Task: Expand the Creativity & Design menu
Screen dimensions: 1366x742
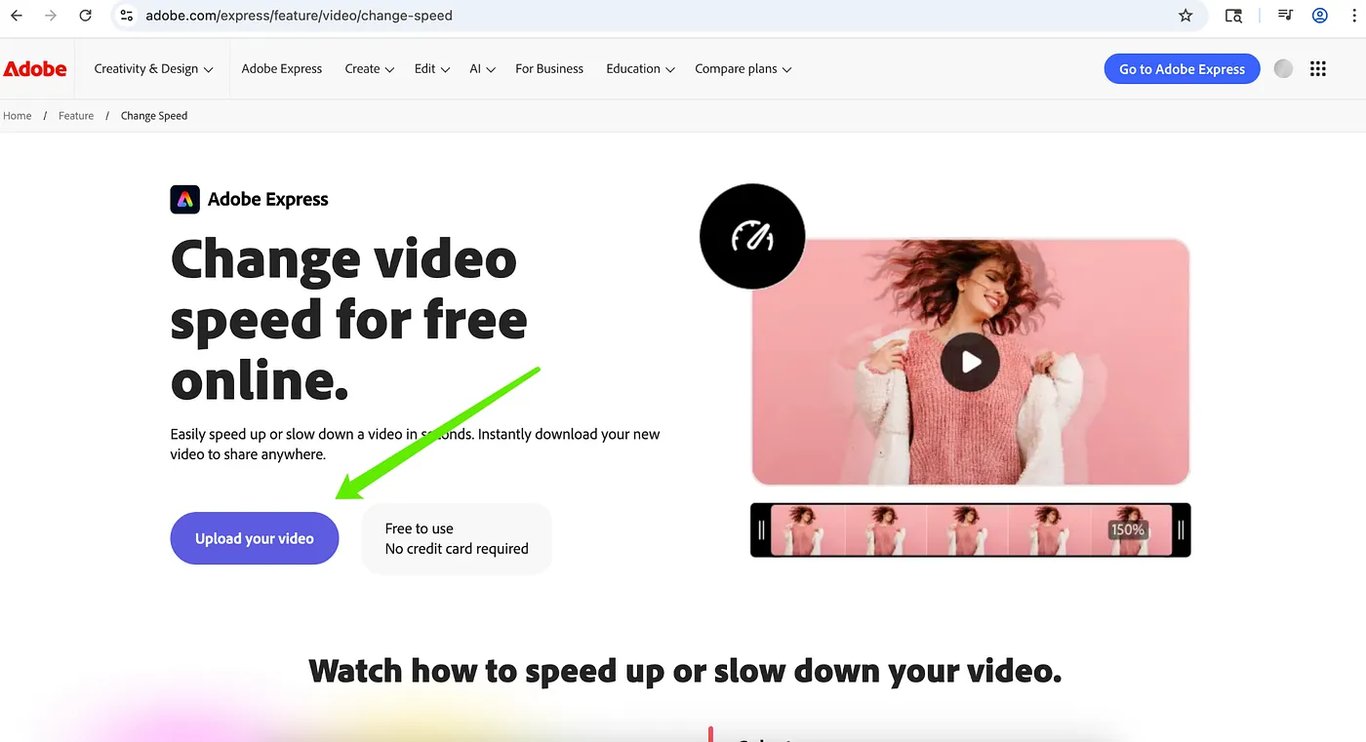Action: point(154,69)
